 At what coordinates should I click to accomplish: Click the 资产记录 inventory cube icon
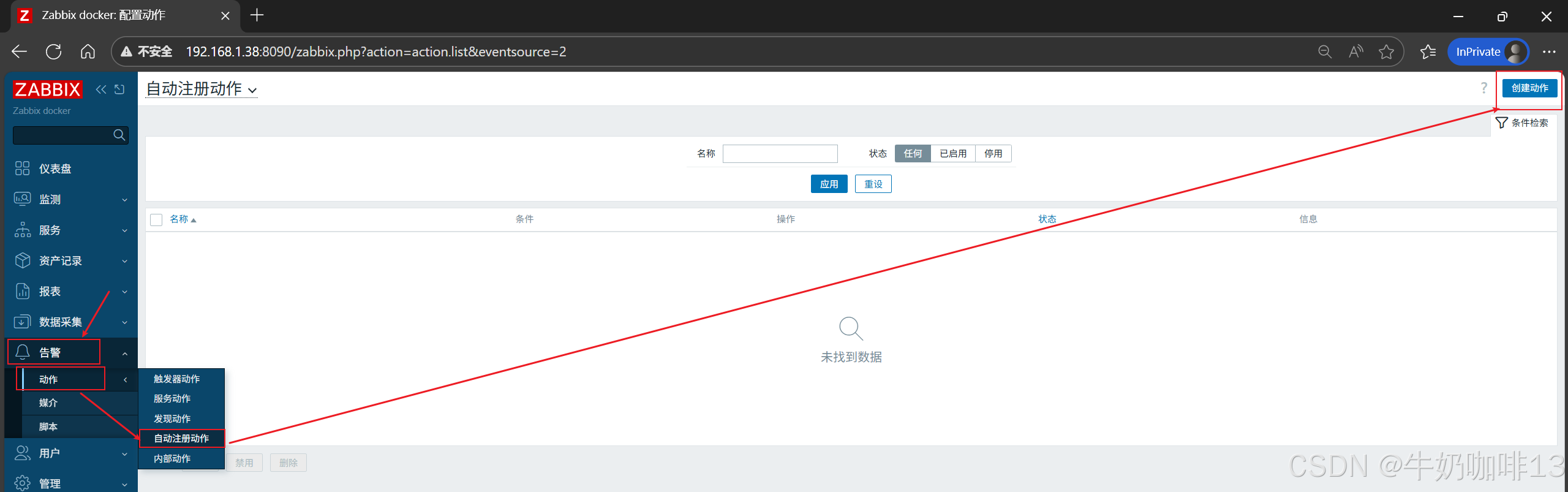coord(23,260)
